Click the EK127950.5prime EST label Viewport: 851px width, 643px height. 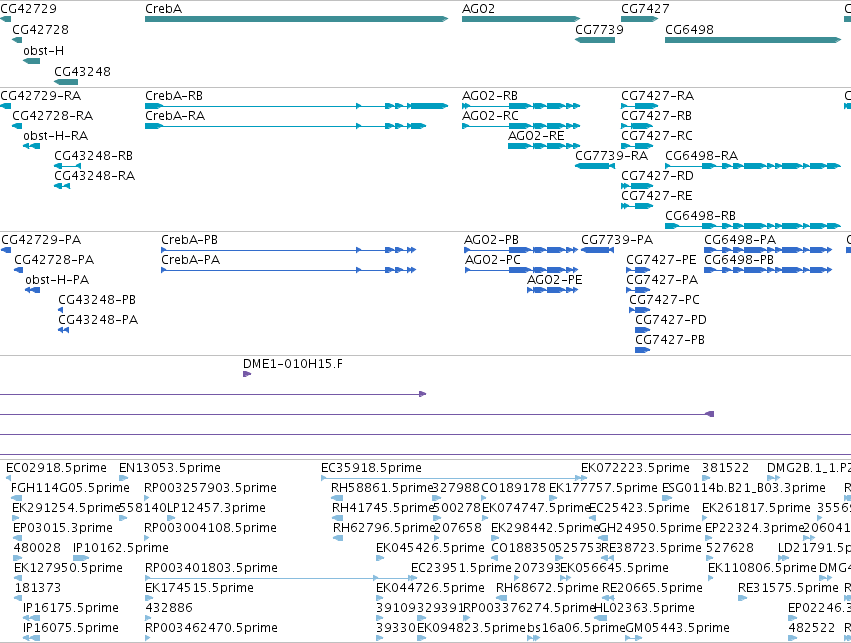pyautogui.click(x=68, y=568)
